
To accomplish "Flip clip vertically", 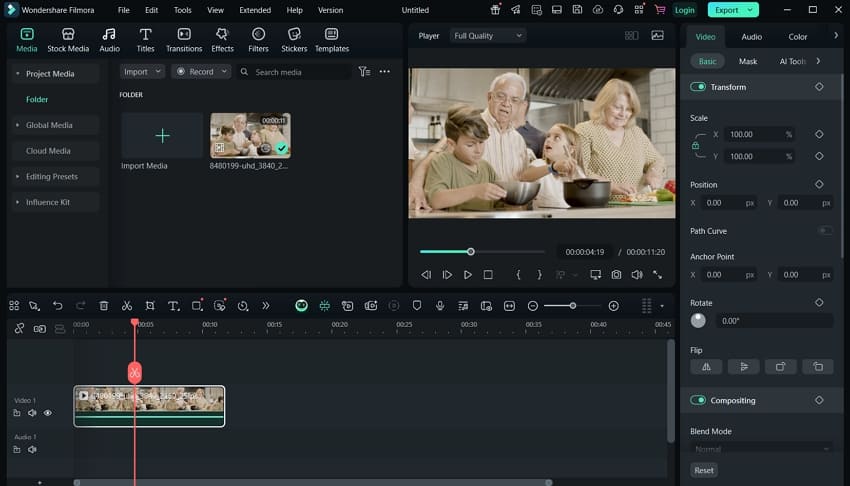I will (x=743, y=367).
